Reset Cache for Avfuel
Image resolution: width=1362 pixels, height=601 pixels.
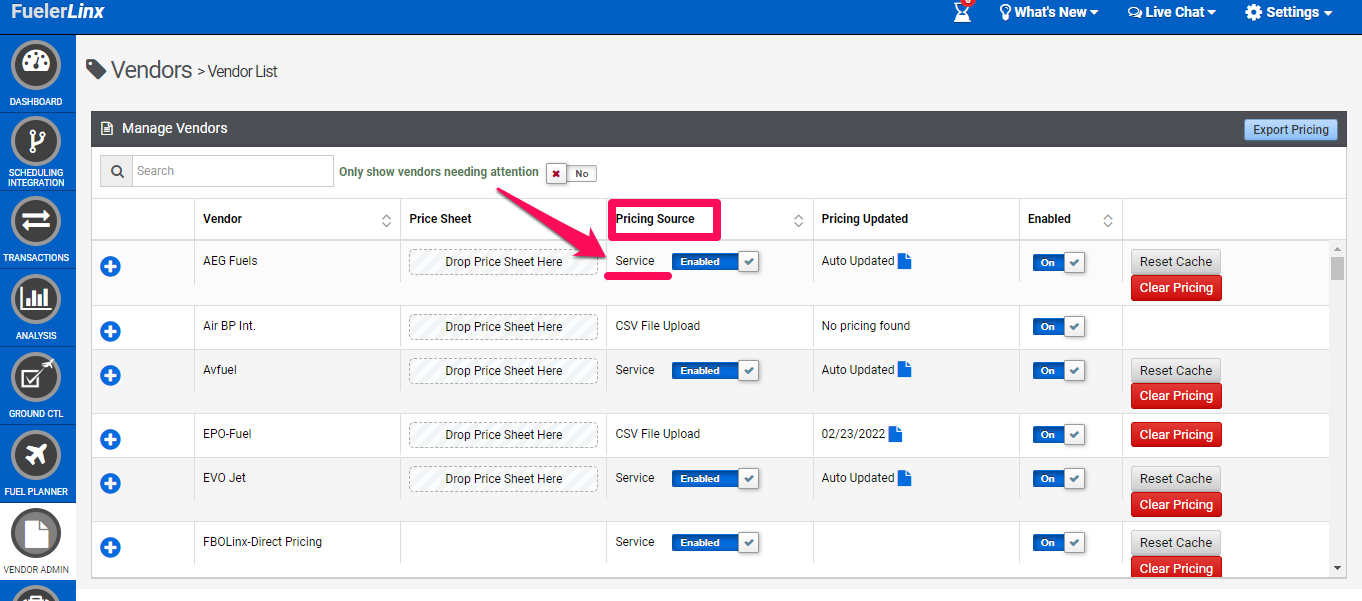[x=1176, y=371]
